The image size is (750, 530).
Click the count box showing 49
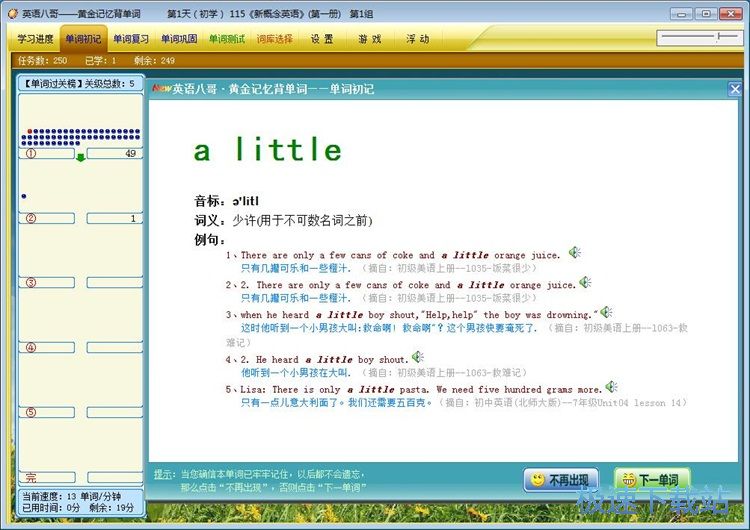pyautogui.click(x=115, y=154)
